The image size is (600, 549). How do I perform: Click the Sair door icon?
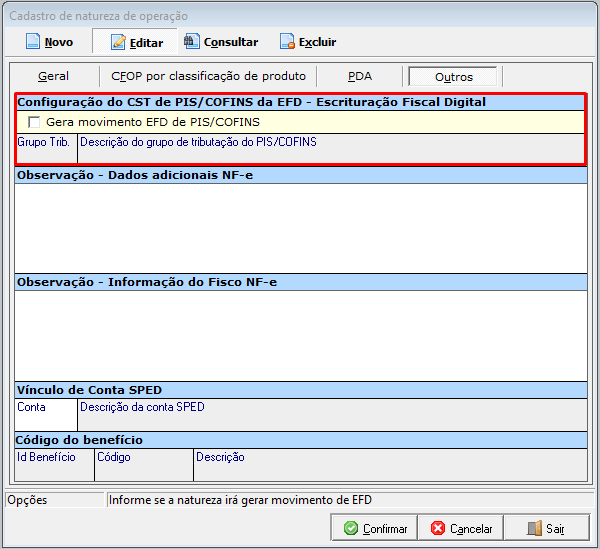[534, 528]
